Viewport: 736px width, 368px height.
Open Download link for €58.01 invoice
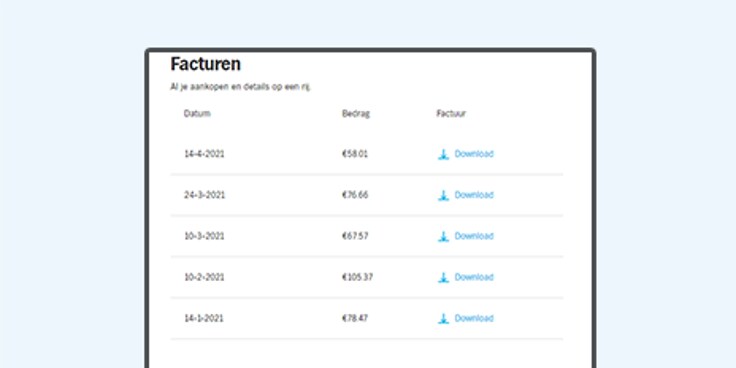[474, 154]
